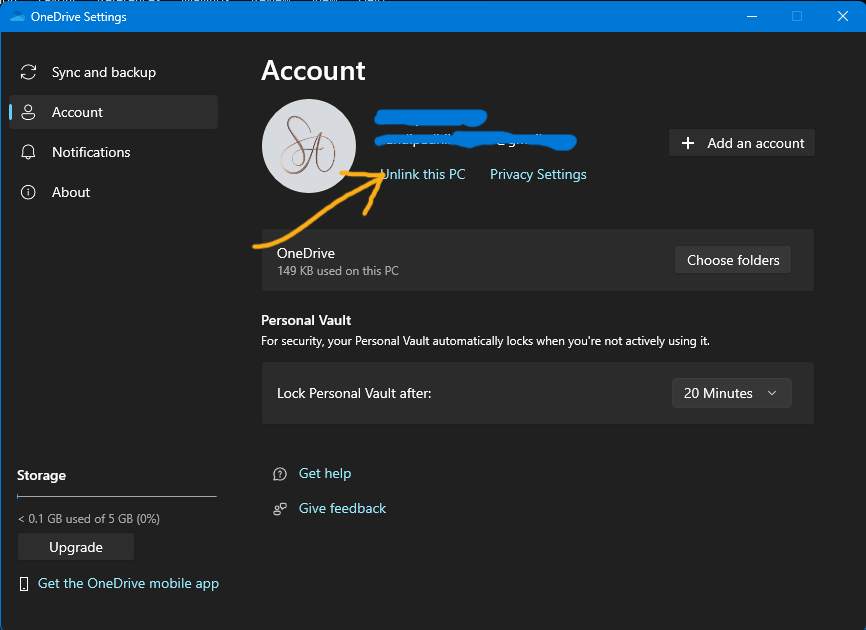This screenshot has height=630, width=866.
Task: Click the OneDrive cloud icon in title bar
Action: pos(17,17)
